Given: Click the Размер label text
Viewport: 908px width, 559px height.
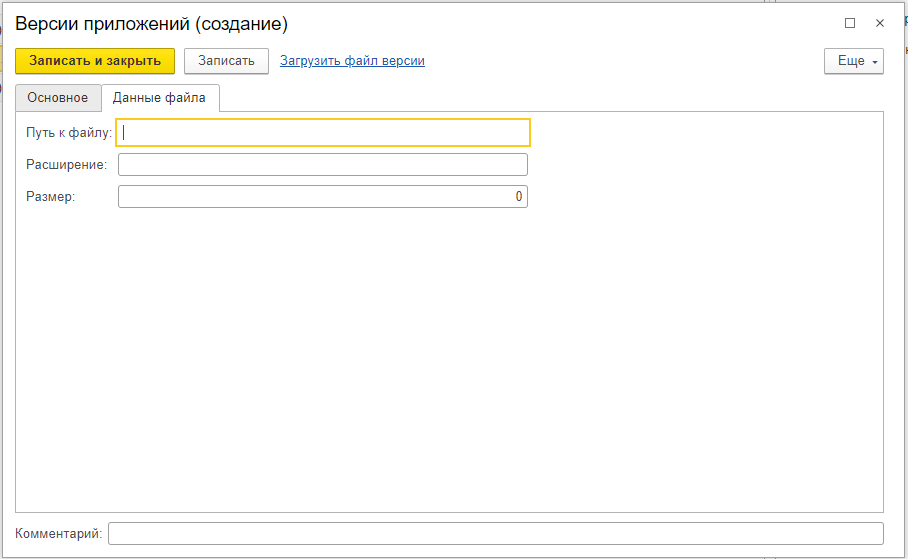Looking at the screenshot, I should [50, 196].
